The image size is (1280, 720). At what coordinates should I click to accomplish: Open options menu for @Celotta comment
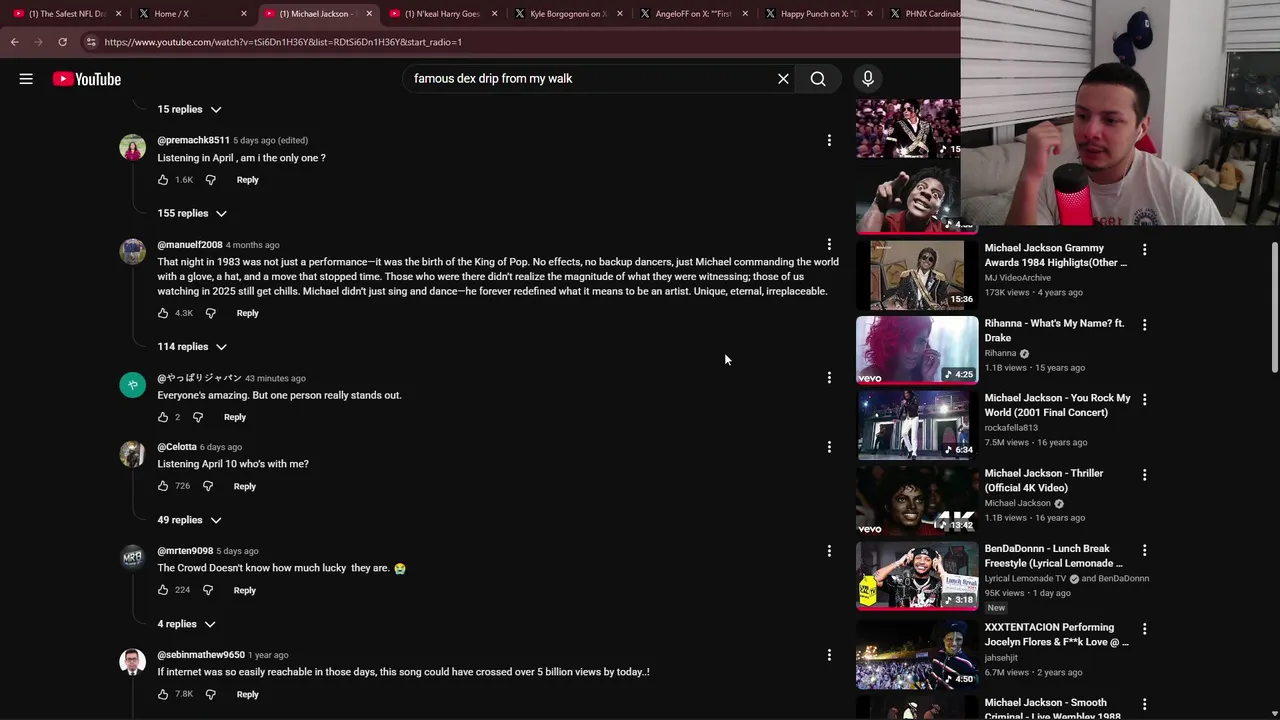[x=829, y=447]
